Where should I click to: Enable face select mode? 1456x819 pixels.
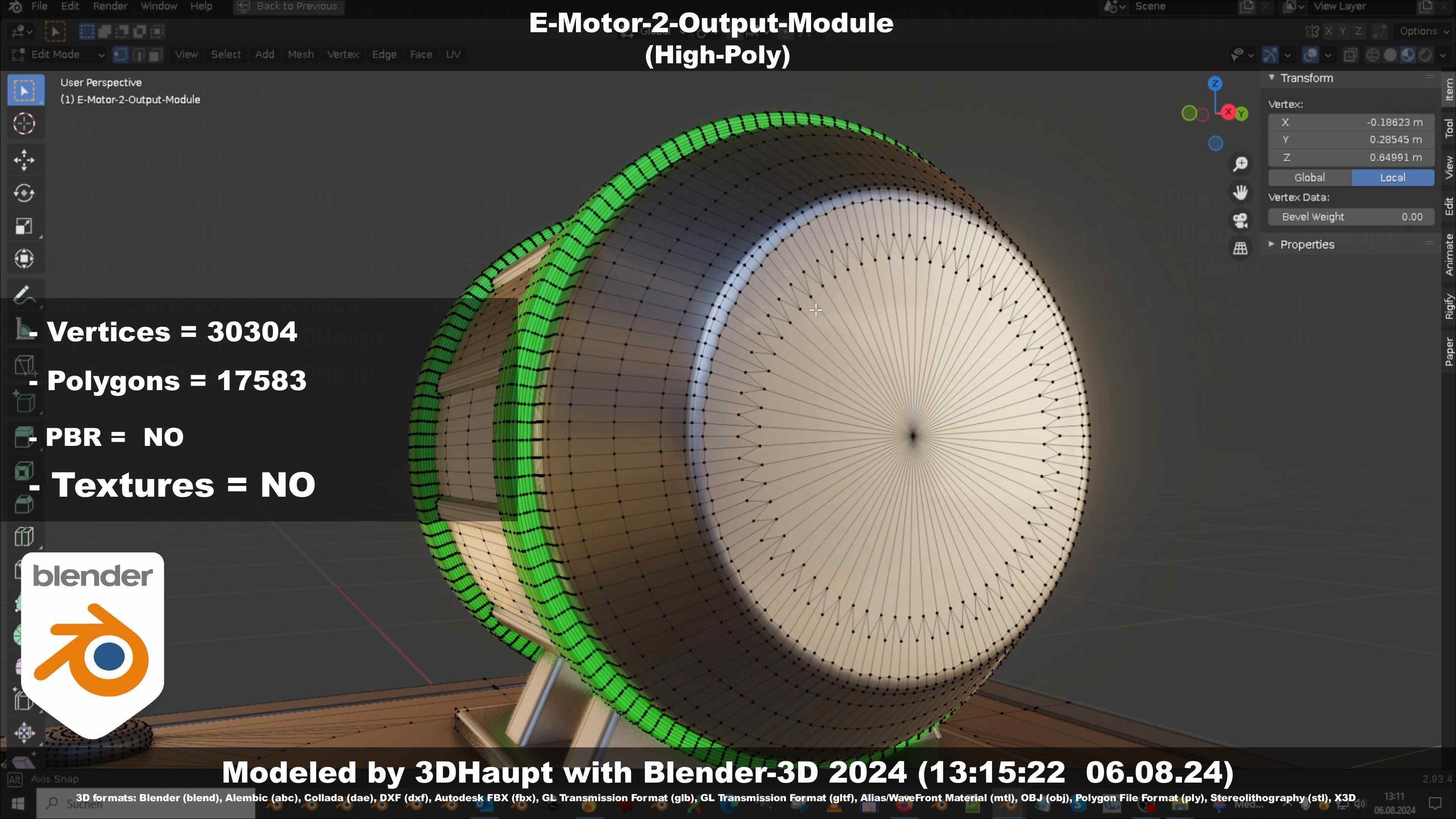[x=155, y=55]
